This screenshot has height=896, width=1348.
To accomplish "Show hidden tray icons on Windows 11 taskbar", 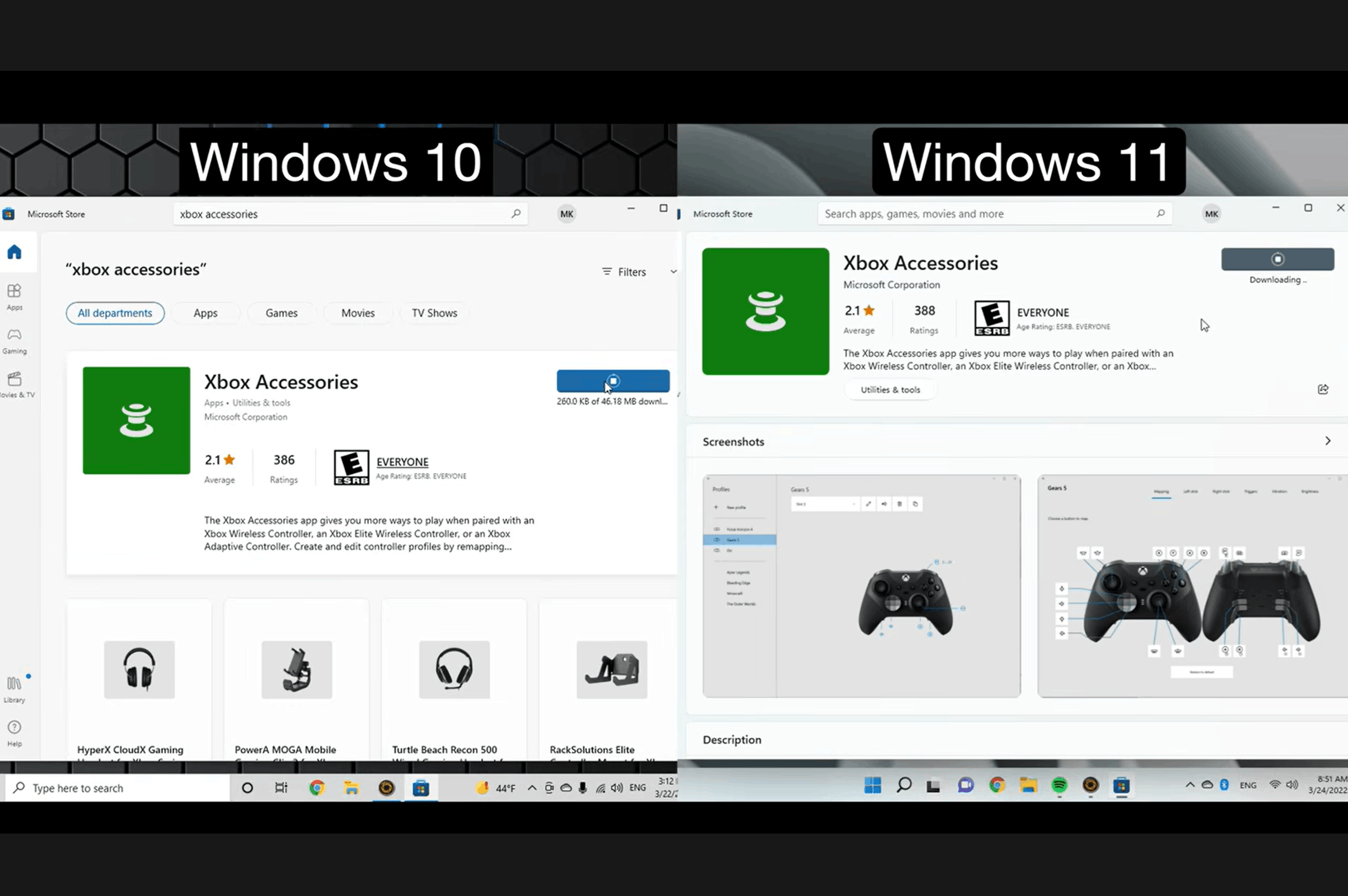I will [1189, 785].
